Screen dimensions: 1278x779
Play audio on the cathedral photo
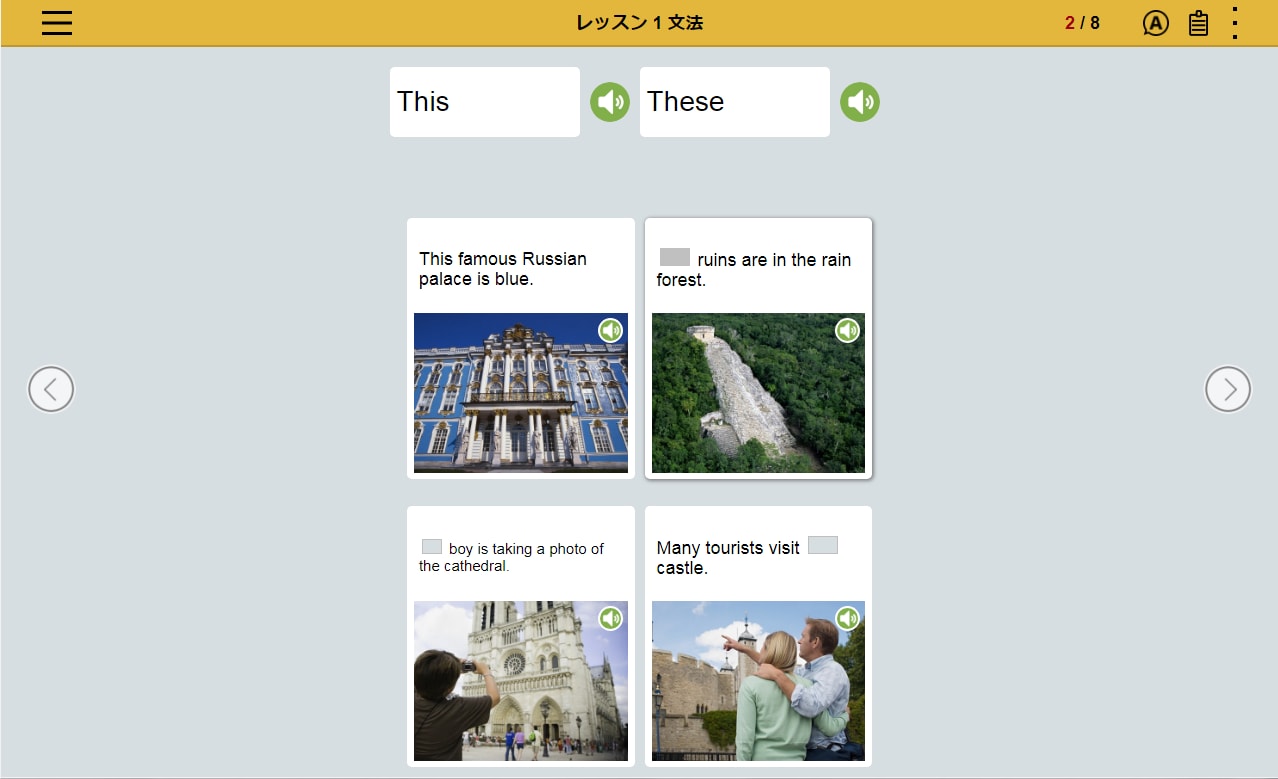610,619
